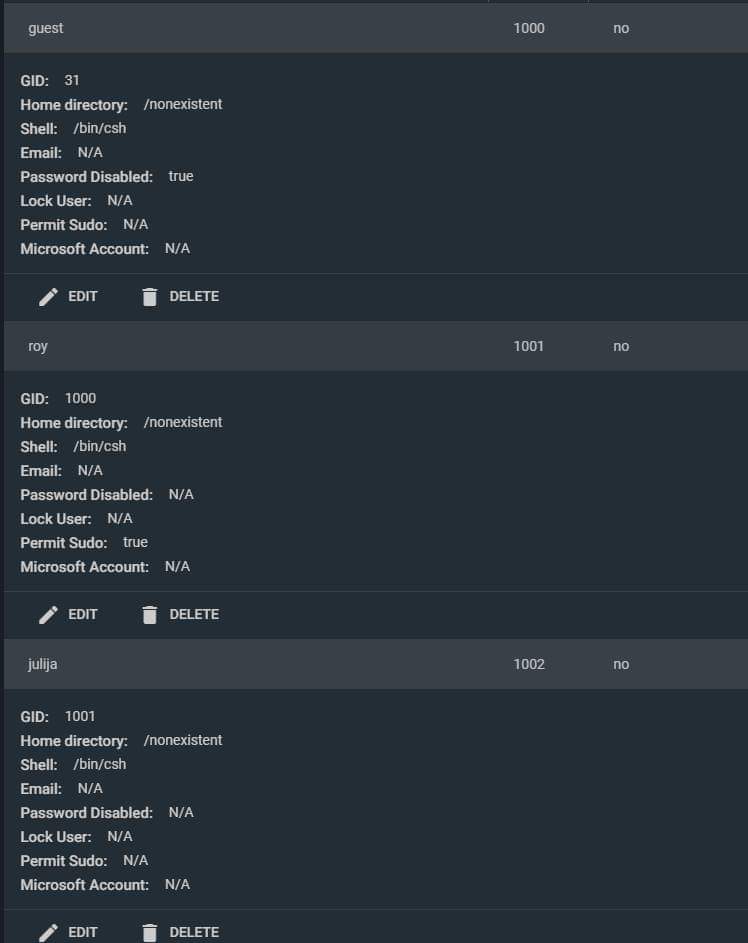This screenshot has width=748, height=943.
Task: Choose EDIT text for julija user
Action: pyautogui.click(x=82, y=932)
